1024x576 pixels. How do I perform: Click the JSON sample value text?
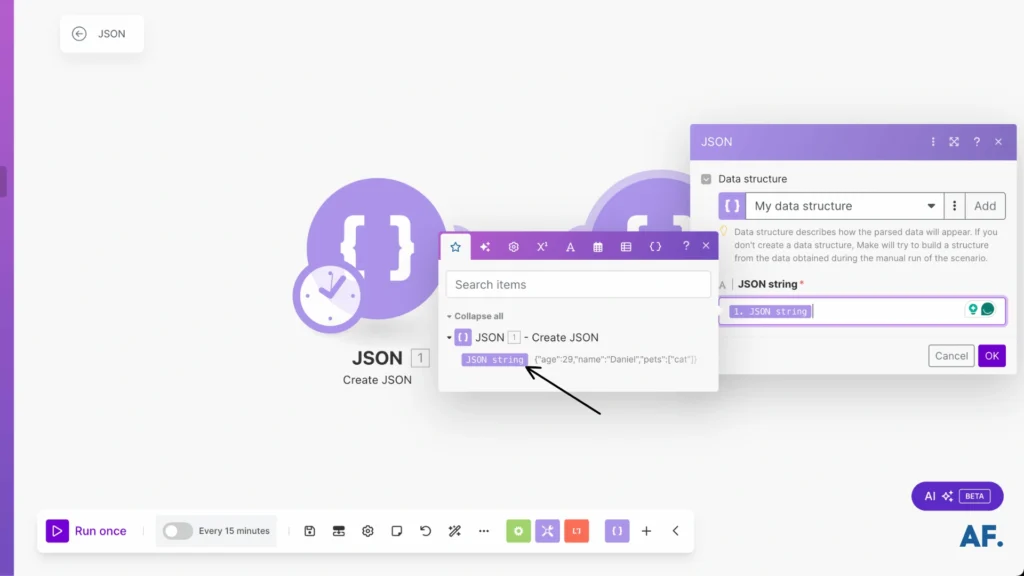point(615,359)
